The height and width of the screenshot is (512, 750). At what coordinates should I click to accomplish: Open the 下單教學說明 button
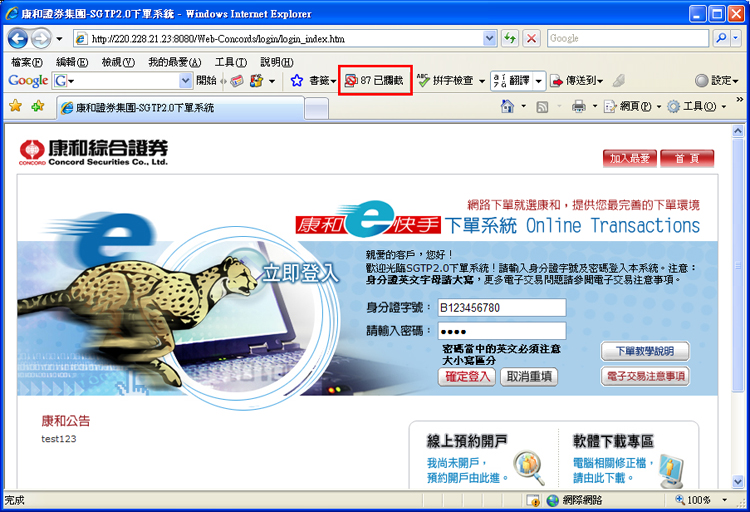(x=645, y=351)
